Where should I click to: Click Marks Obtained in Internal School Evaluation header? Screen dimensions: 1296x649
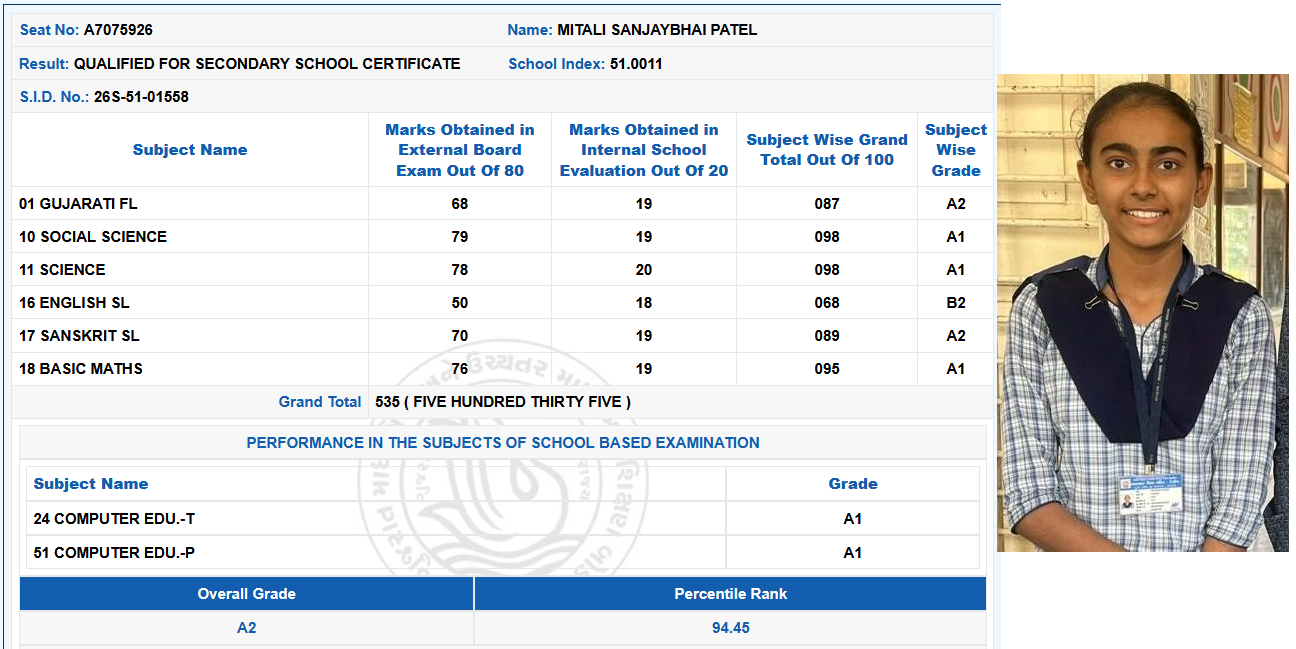coord(644,150)
